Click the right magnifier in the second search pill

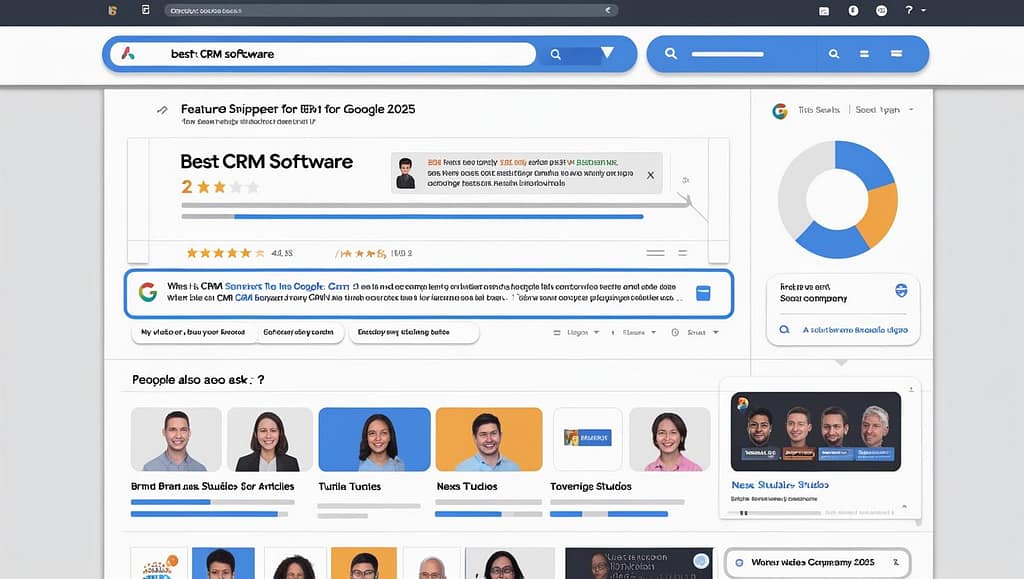tap(834, 54)
